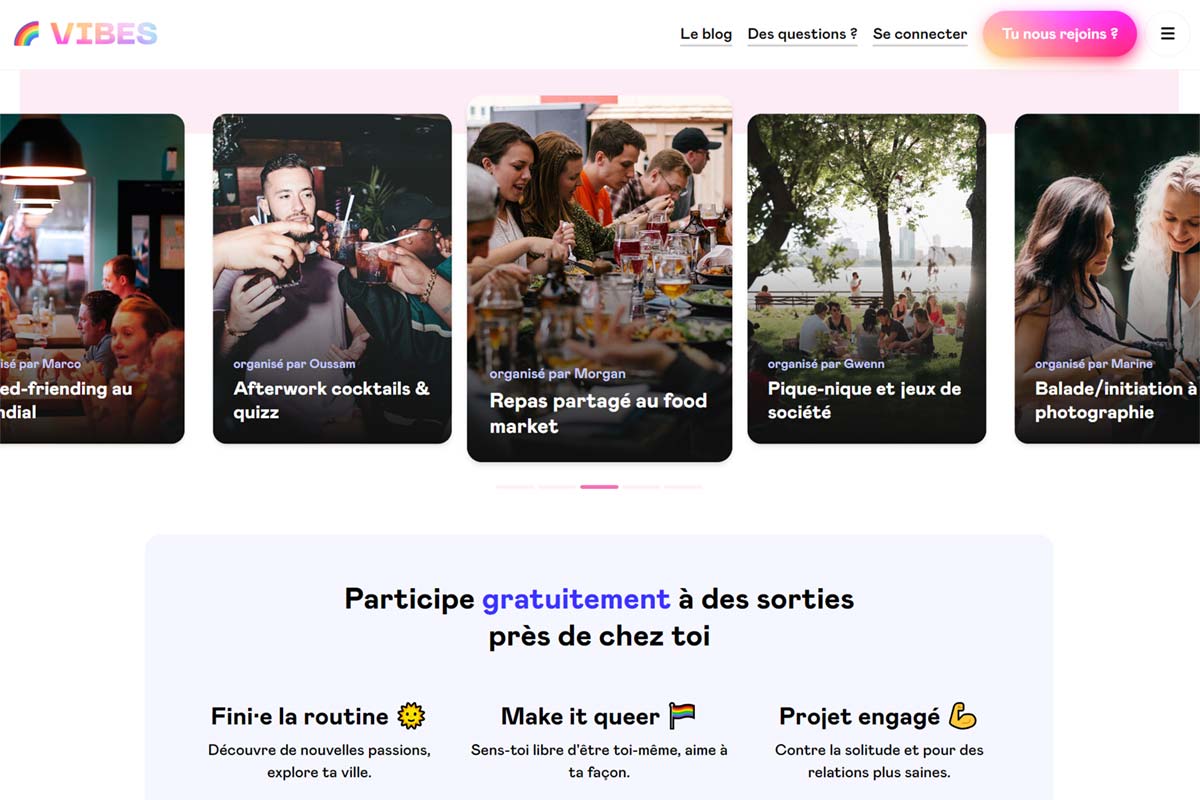The width and height of the screenshot is (1200, 800).
Task: Click Se connecter link
Action: [920, 34]
